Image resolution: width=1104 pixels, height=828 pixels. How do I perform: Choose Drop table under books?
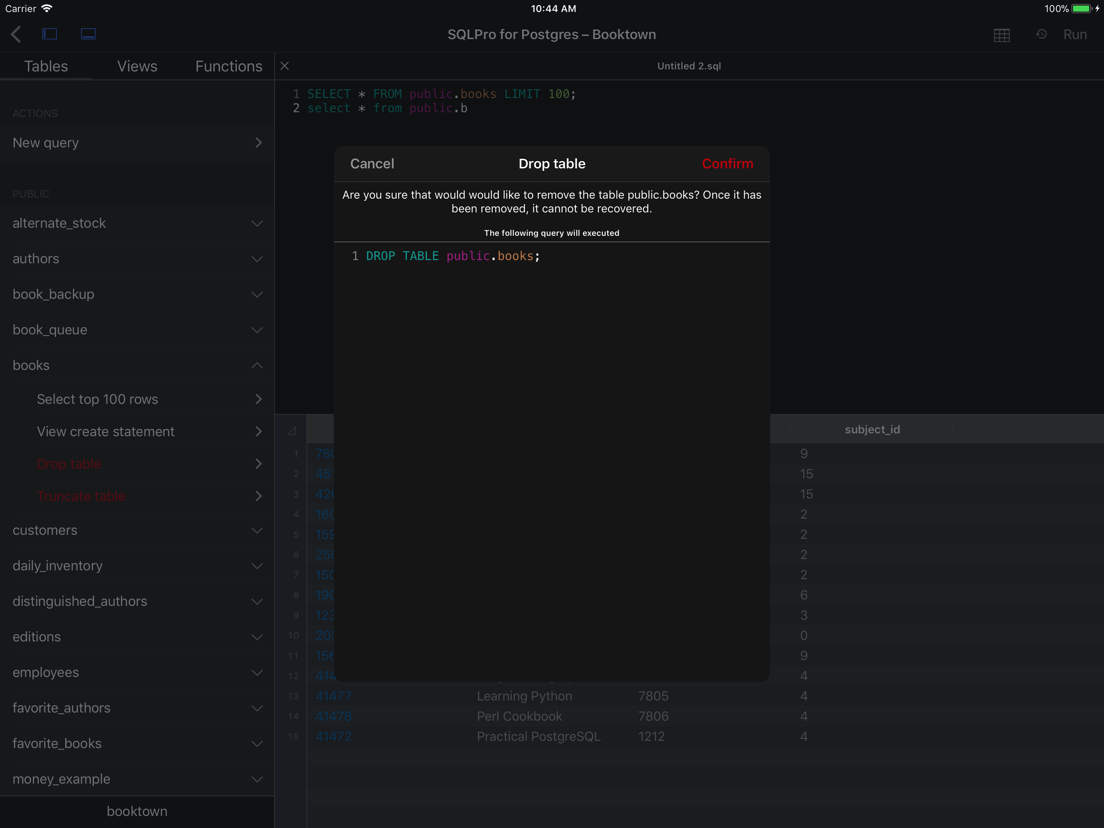pyautogui.click(x=137, y=464)
